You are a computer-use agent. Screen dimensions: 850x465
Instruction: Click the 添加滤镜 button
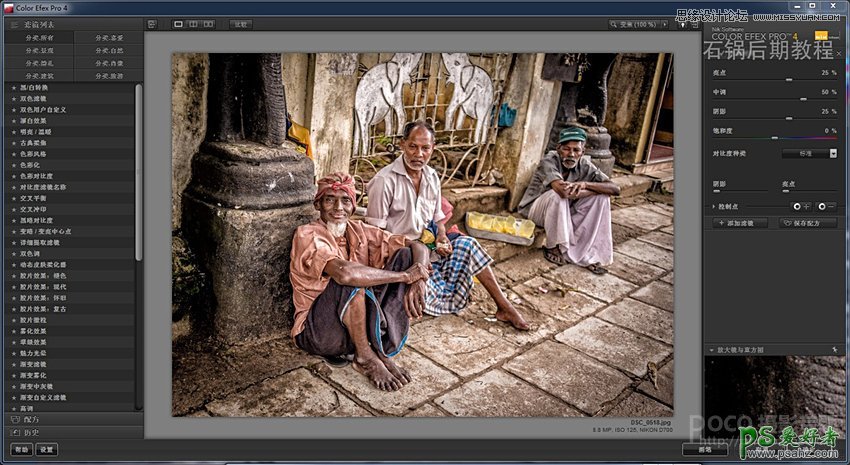tap(740, 223)
